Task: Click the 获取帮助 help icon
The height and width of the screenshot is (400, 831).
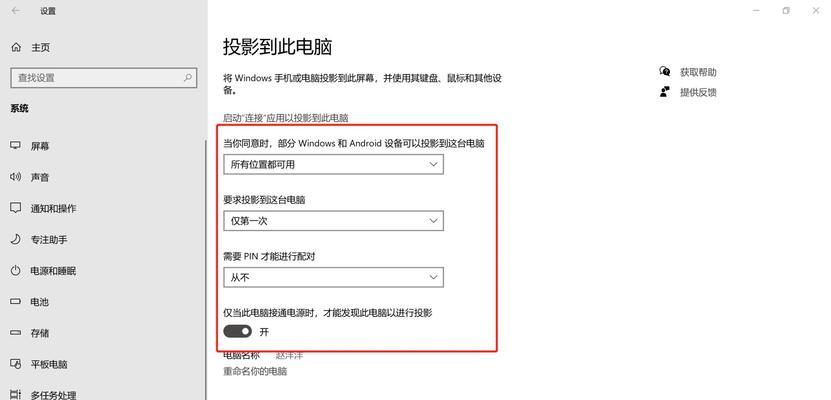Action: tap(665, 72)
